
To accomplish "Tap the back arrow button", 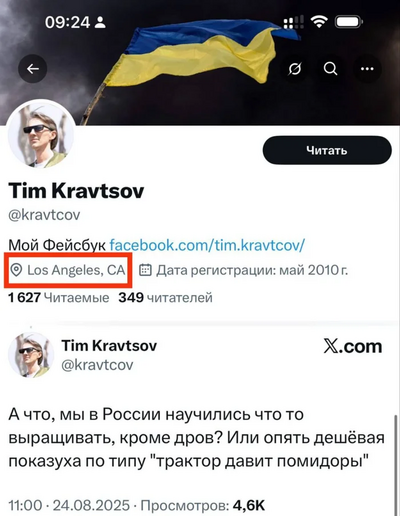I will pyautogui.click(x=32, y=69).
